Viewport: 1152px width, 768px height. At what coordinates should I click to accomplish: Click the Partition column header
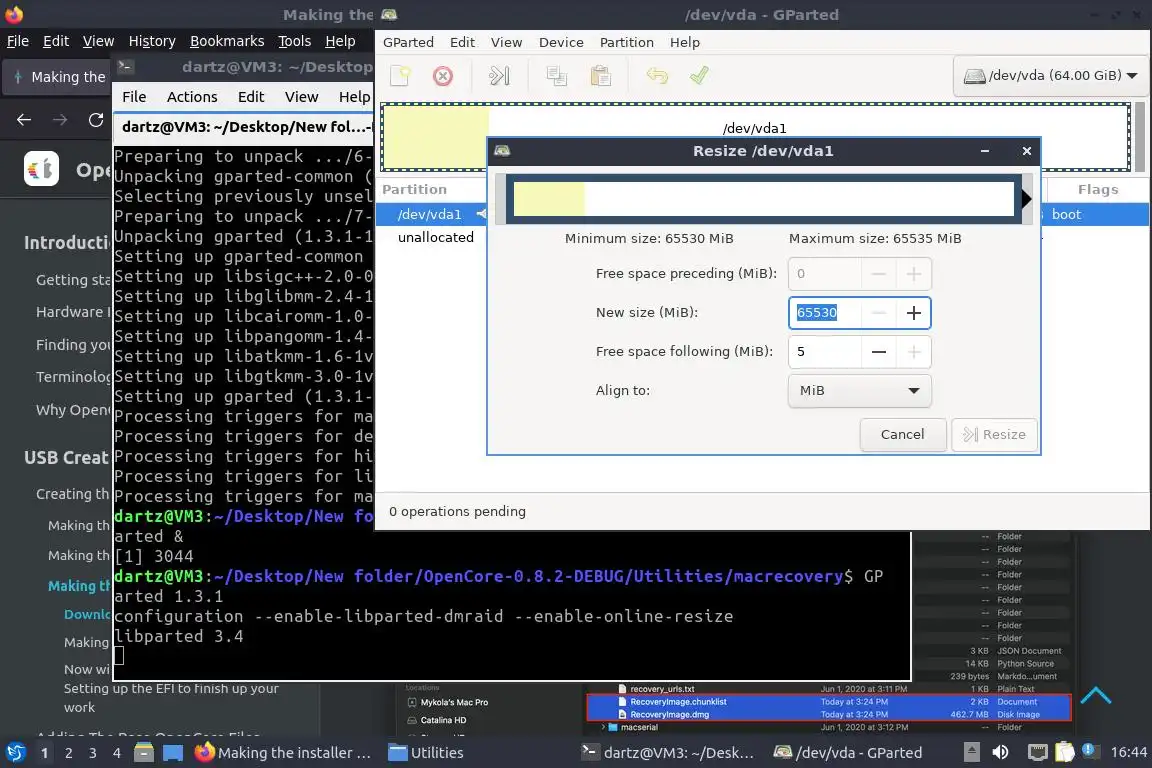(414, 190)
